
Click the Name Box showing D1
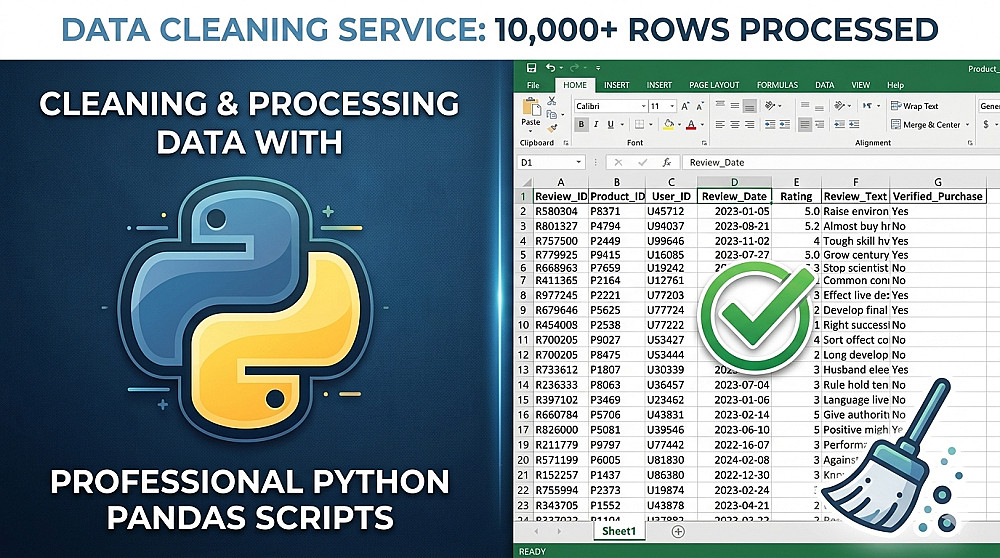tap(551, 162)
